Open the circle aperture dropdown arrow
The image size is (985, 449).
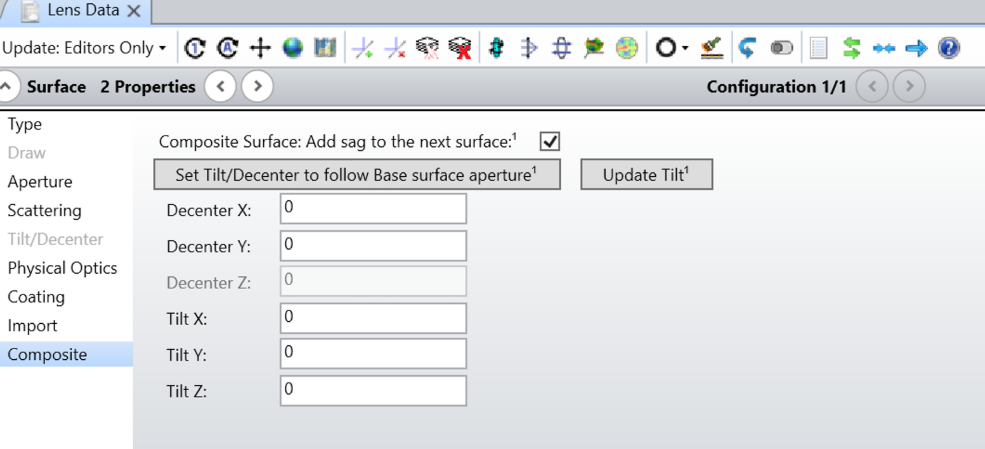[685, 48]
